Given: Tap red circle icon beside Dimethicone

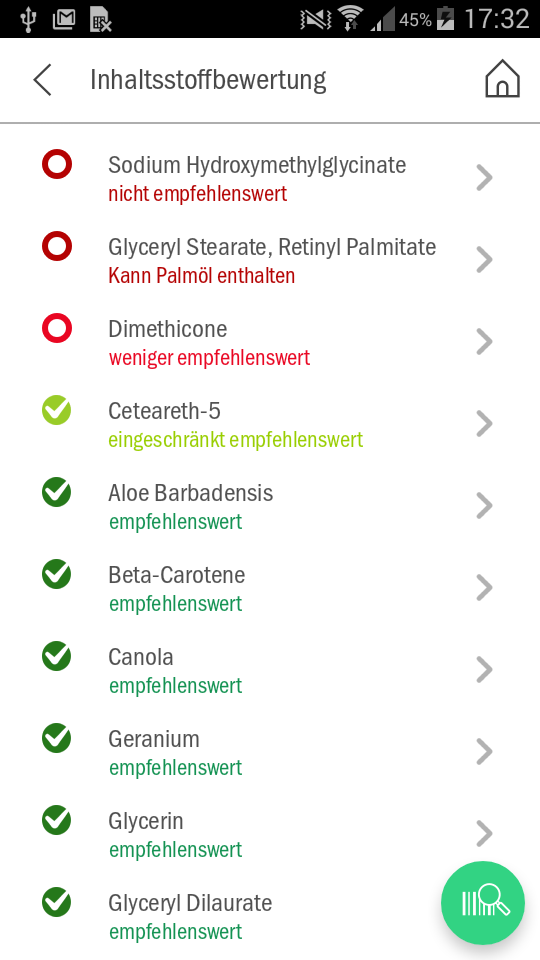Looking at the screenshot, I should click(57, 329).
